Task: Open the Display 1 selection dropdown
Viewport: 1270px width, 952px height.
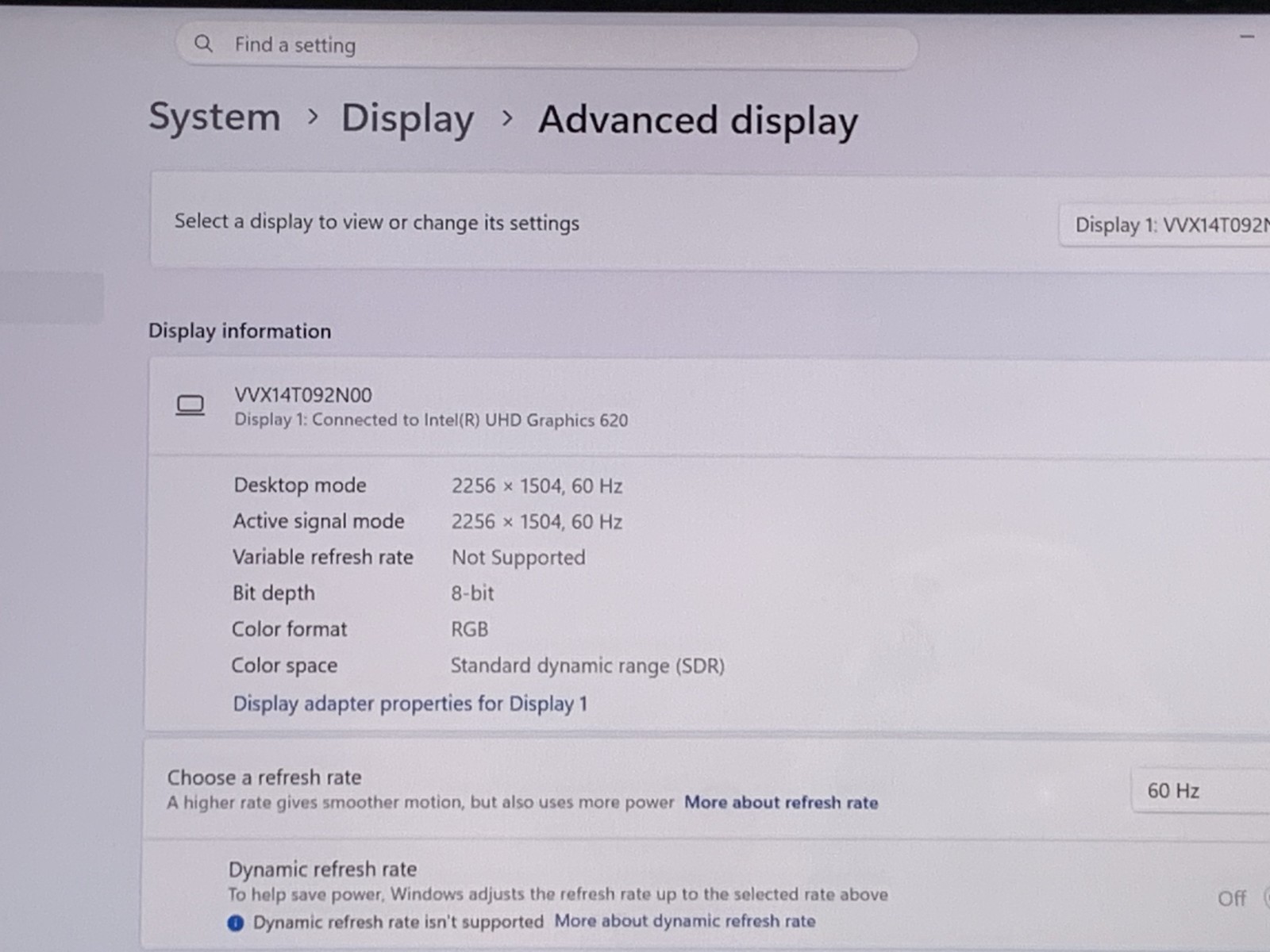Action: click(1164, 225)
